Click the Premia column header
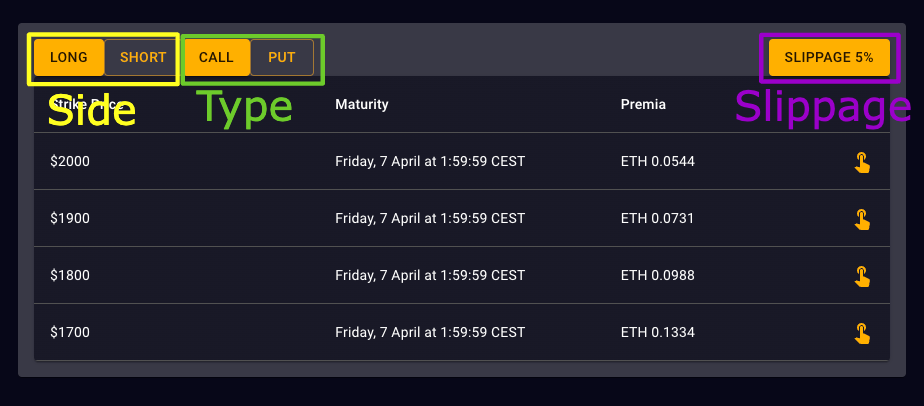The image size is (924, 406). pyautogui.click(x=643, y=105)
